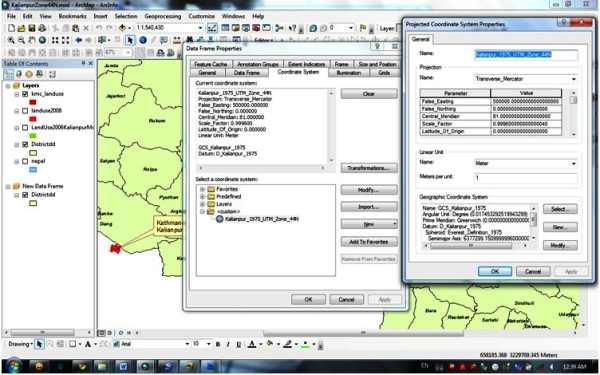Go back to previous extent arrow
Image resolution: width=600 pixels, height=375 pixels.
click(78, 40)
